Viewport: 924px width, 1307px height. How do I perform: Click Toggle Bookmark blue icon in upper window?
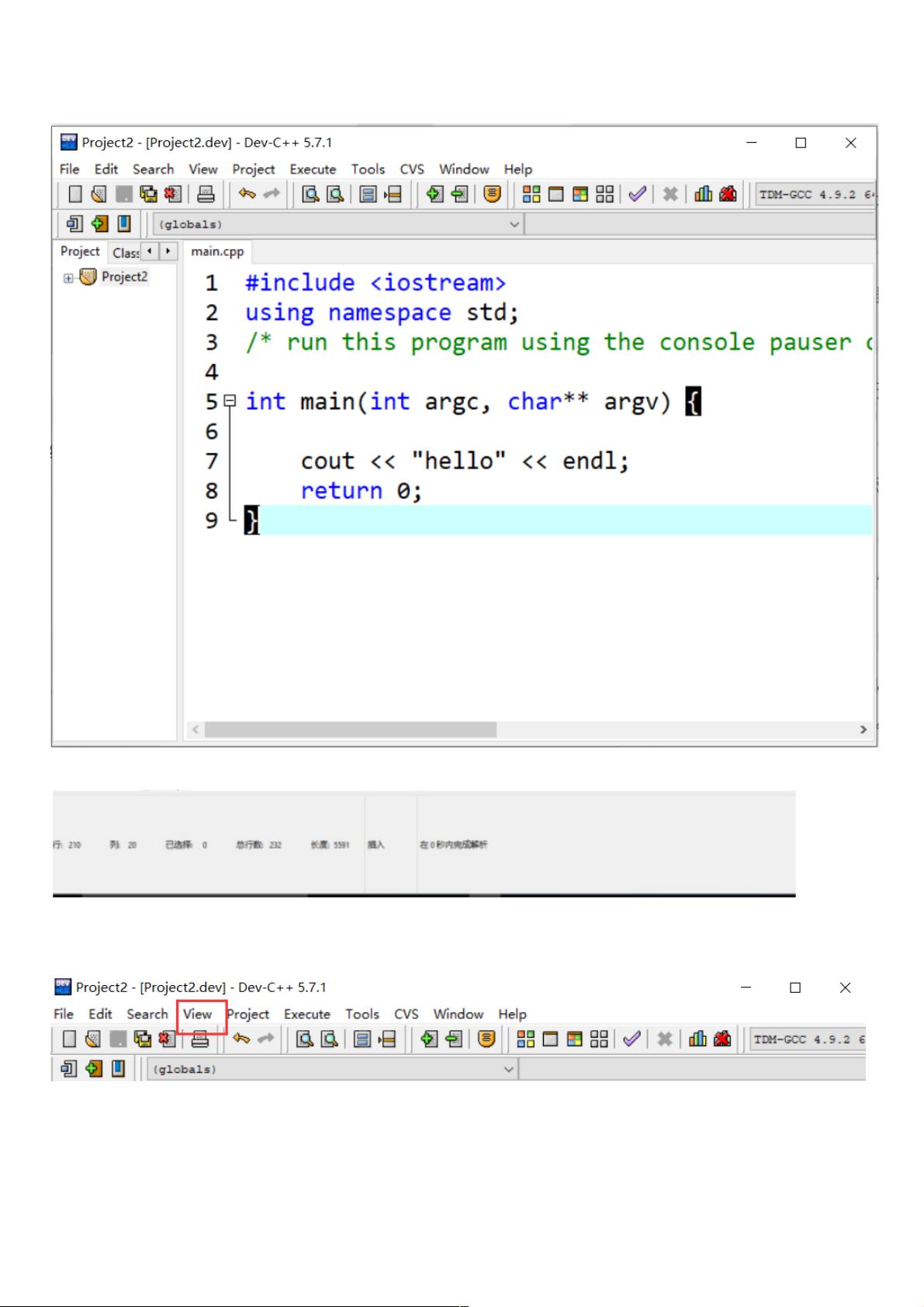[124, 224]
